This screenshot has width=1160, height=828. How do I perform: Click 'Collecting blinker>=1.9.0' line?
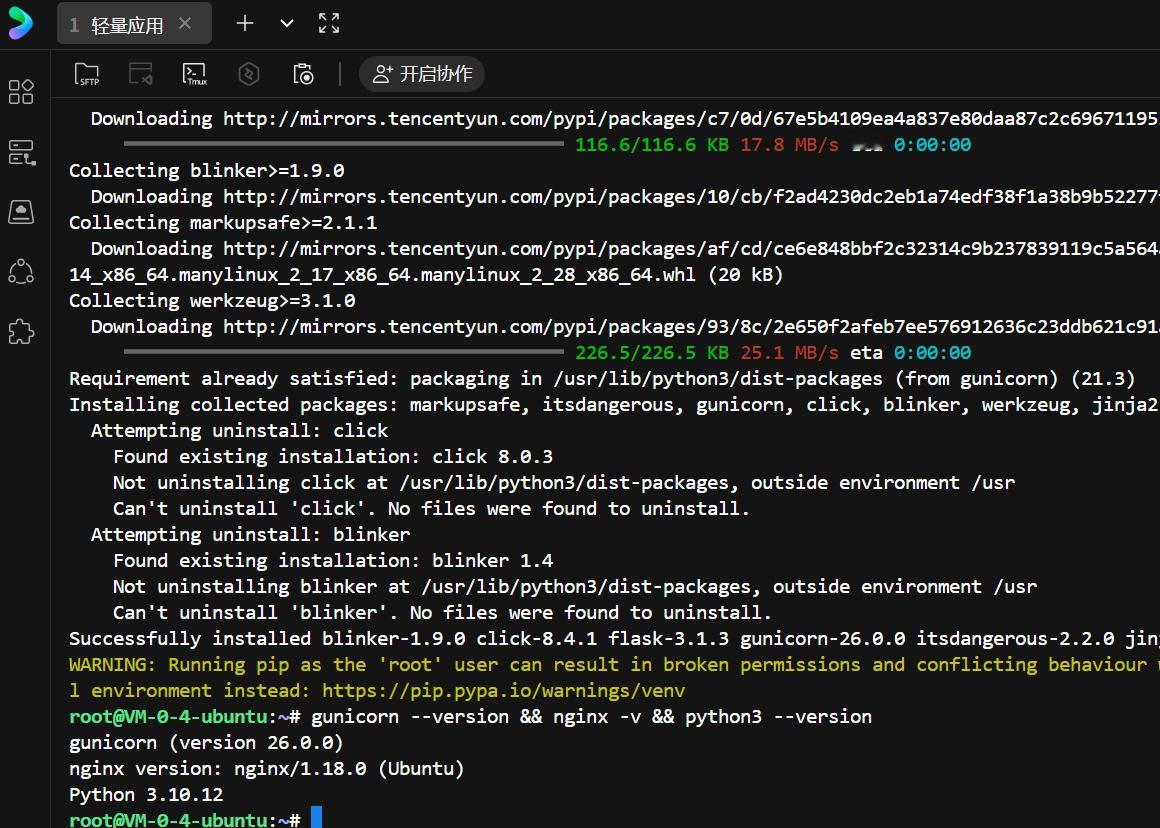tap(206, 171)
